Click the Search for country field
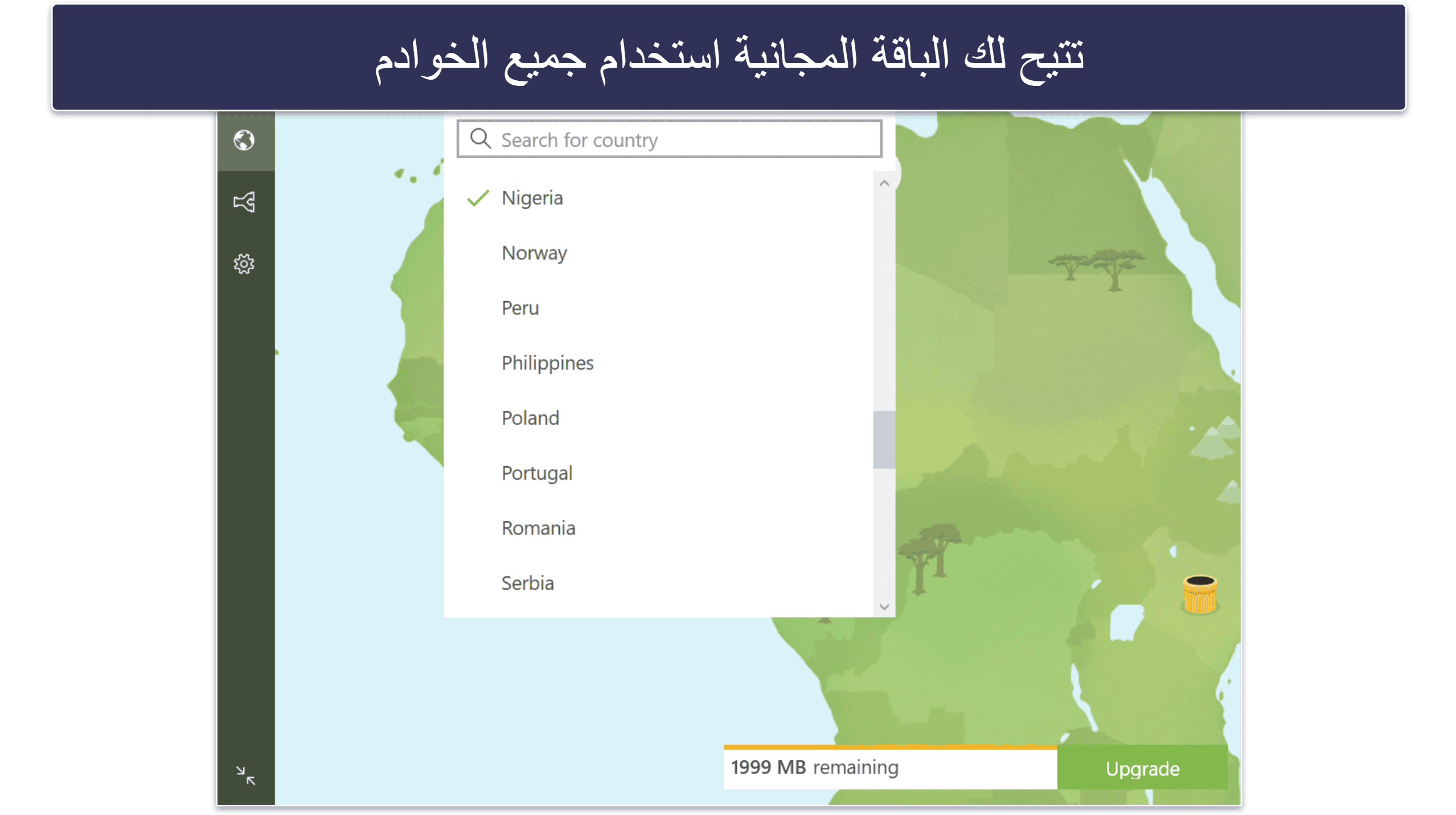1456x815 pixels. (669, 139)
